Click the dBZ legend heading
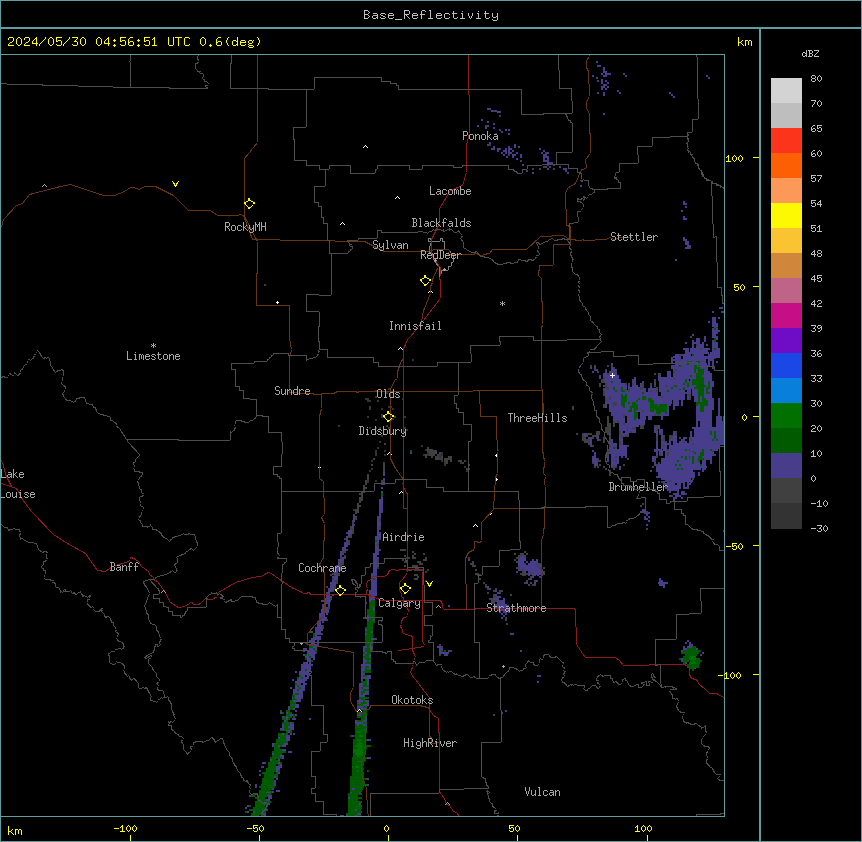Viewport: 862px width, 842px height. click(x=810, y=54)
